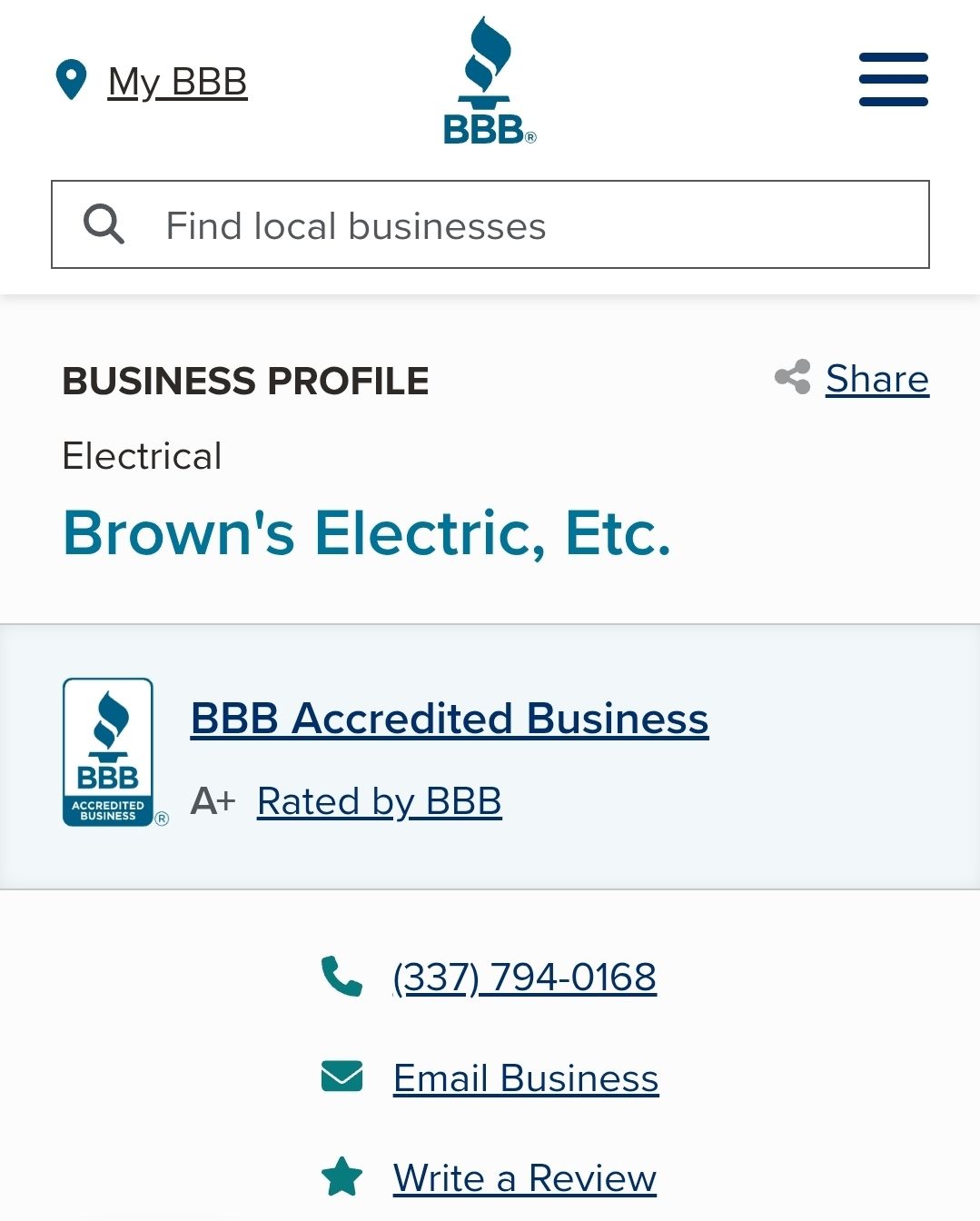Click the share network icon beside Share

click(793, 379)
